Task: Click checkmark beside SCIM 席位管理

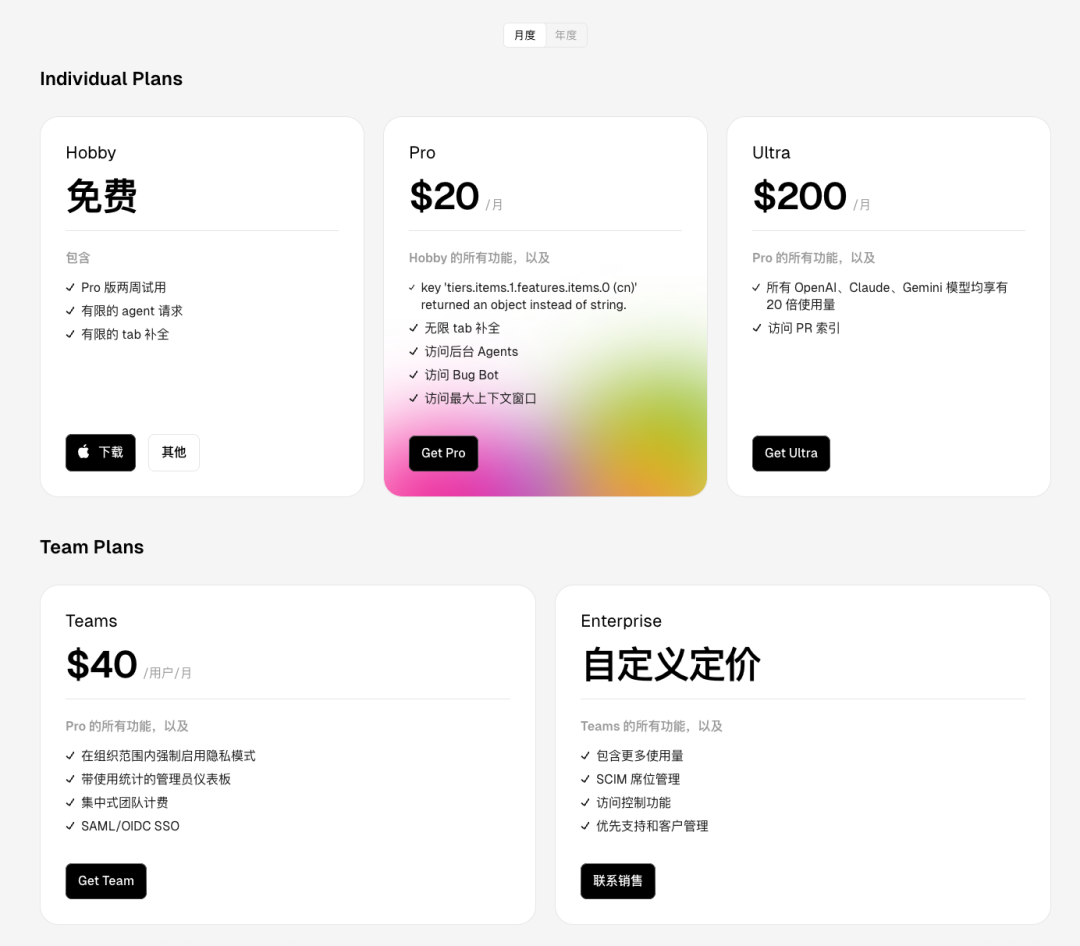Action: pyautogui.click(x=585, y=779)
